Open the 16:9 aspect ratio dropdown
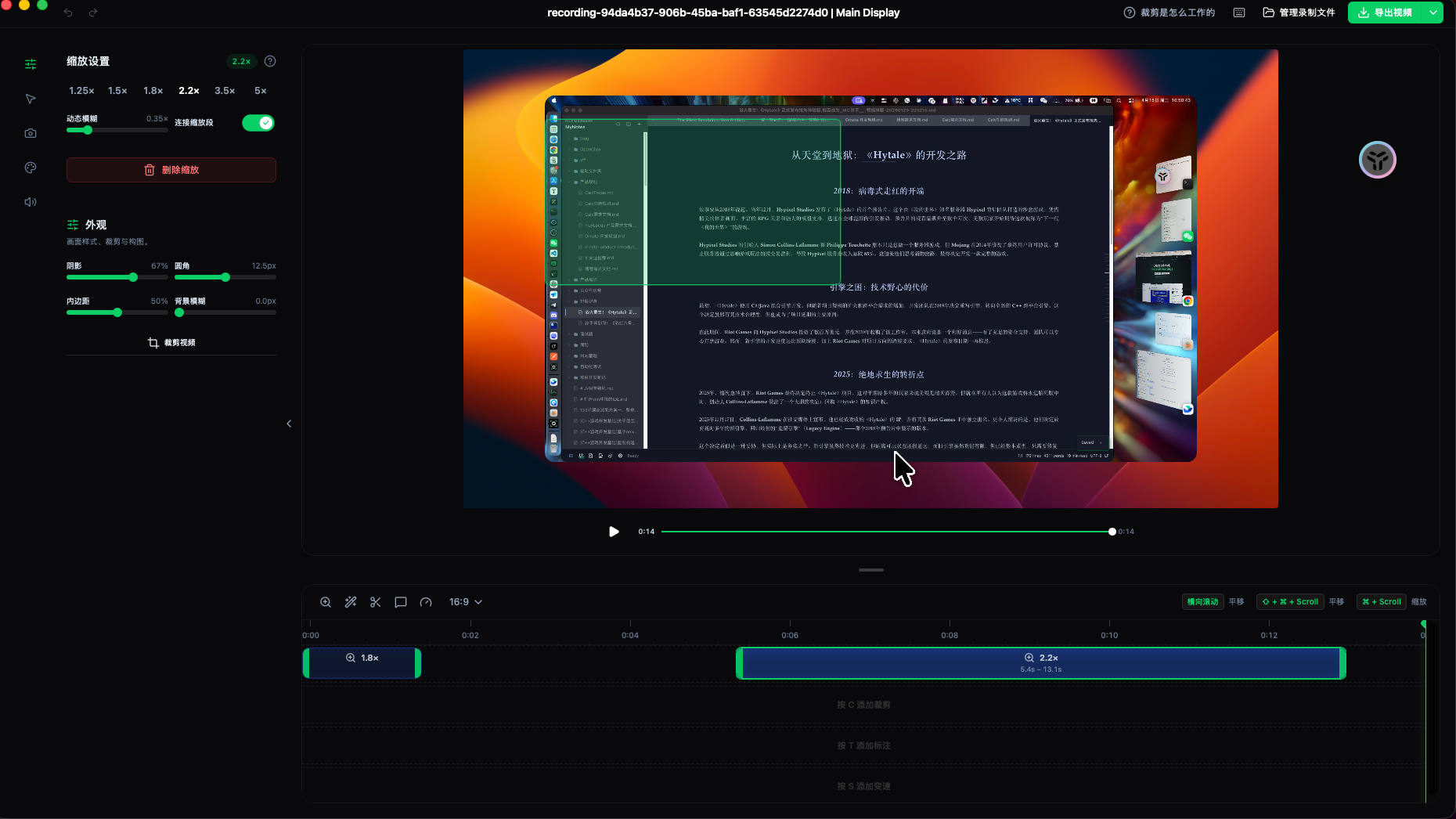1456x819 pixels. tap(465, 602)
